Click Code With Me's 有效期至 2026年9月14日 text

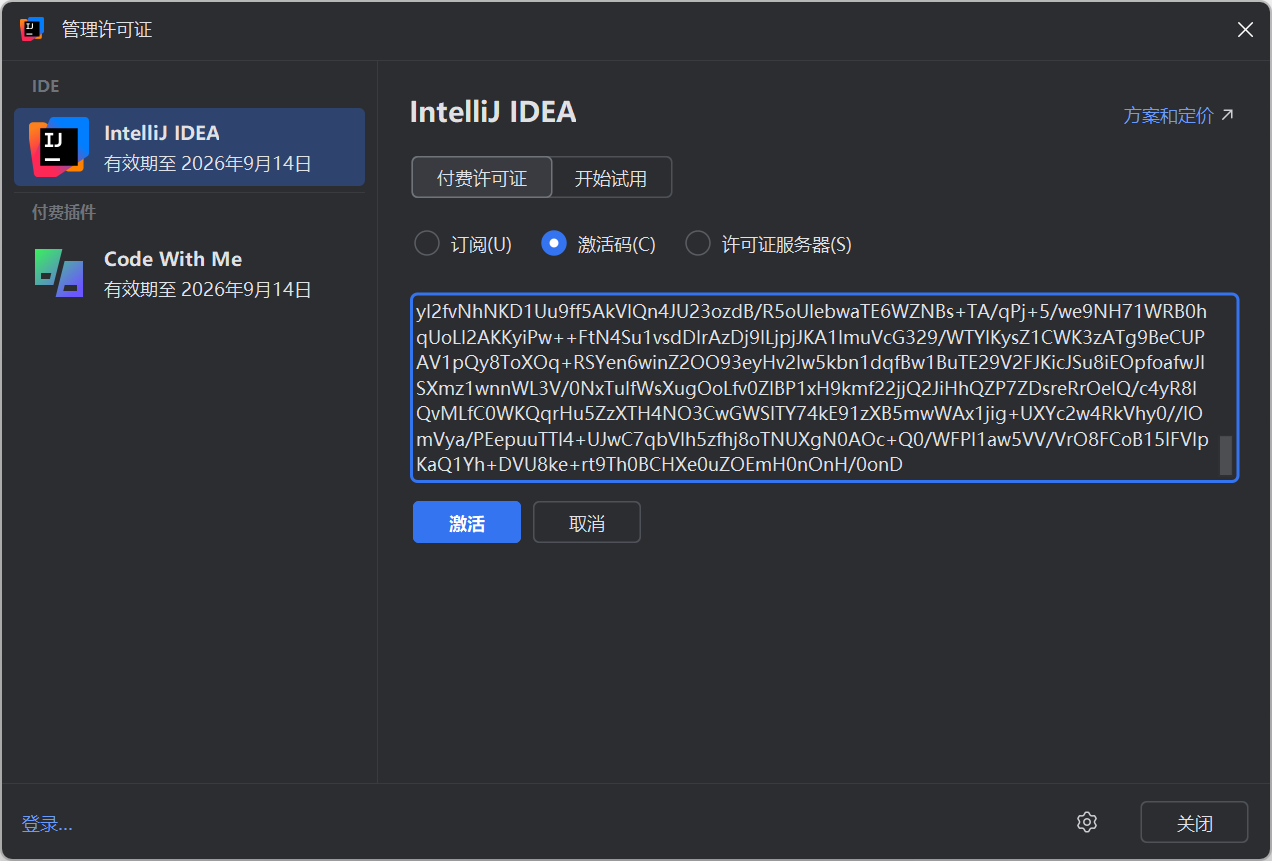point(208,290)
